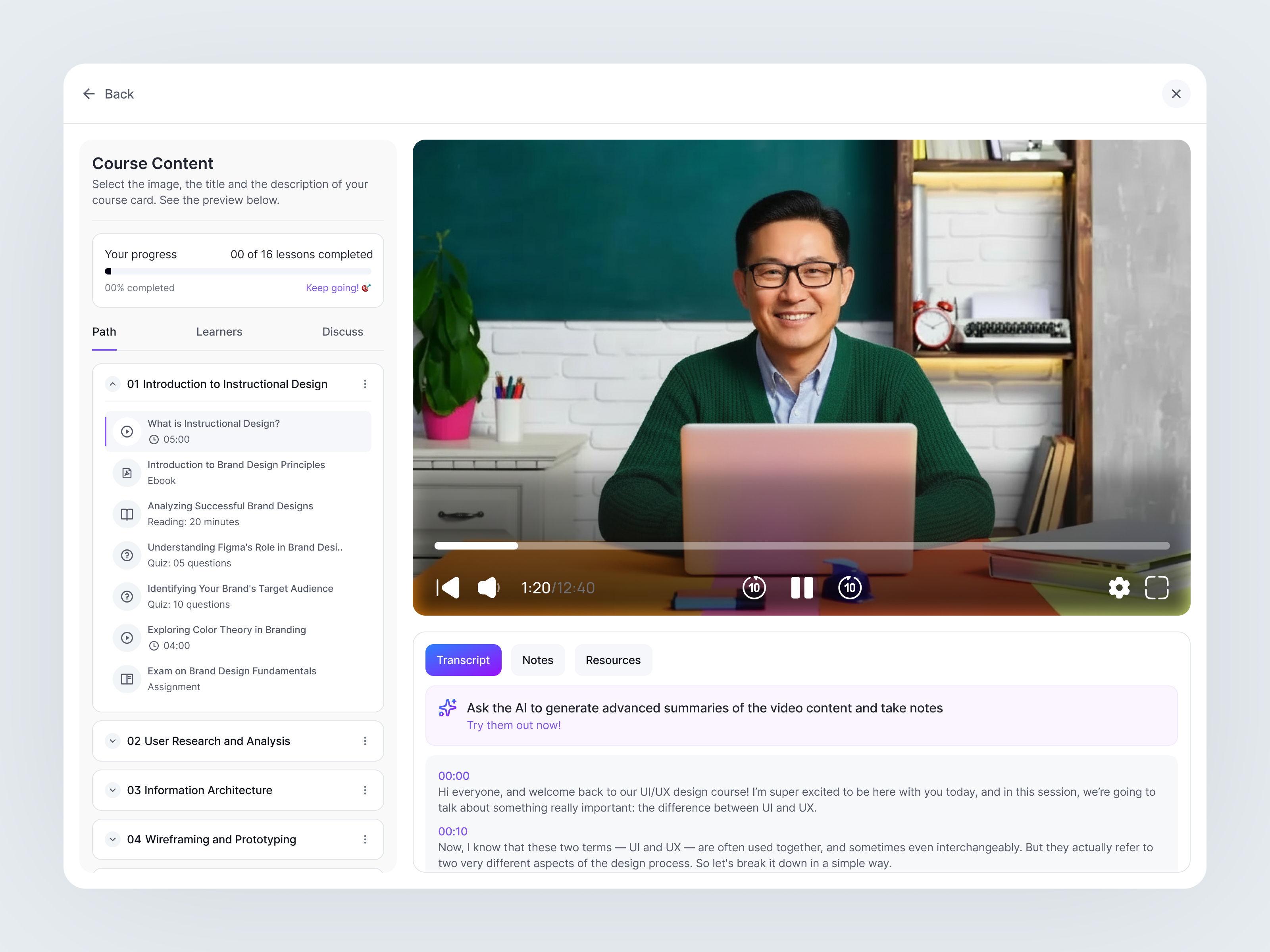The image size is (1270, 952).
Task: Open the video player settings gear
Action: [x=1119, y=587]
